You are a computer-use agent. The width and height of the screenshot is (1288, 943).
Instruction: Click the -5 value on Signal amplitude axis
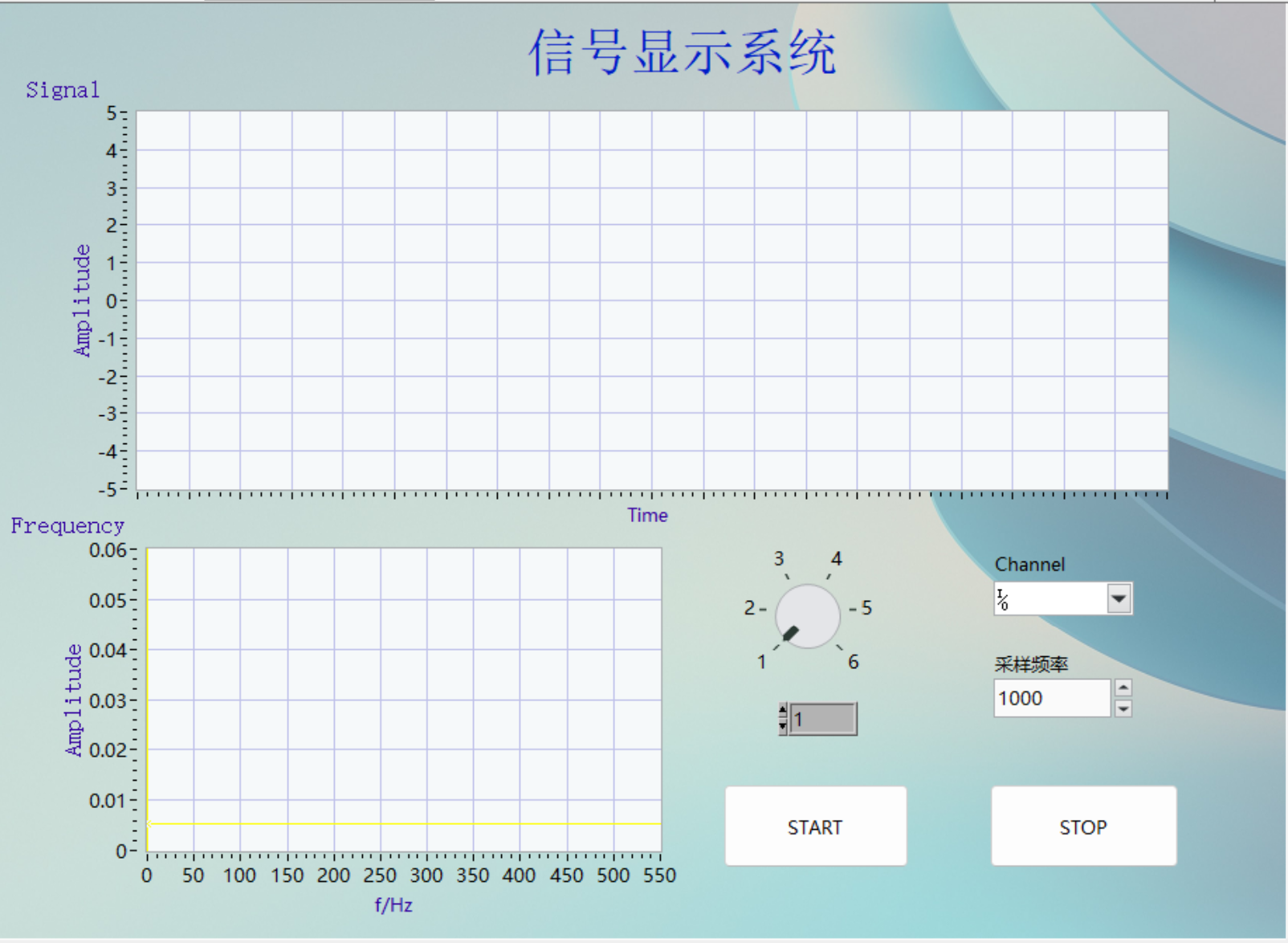(108, 488)
